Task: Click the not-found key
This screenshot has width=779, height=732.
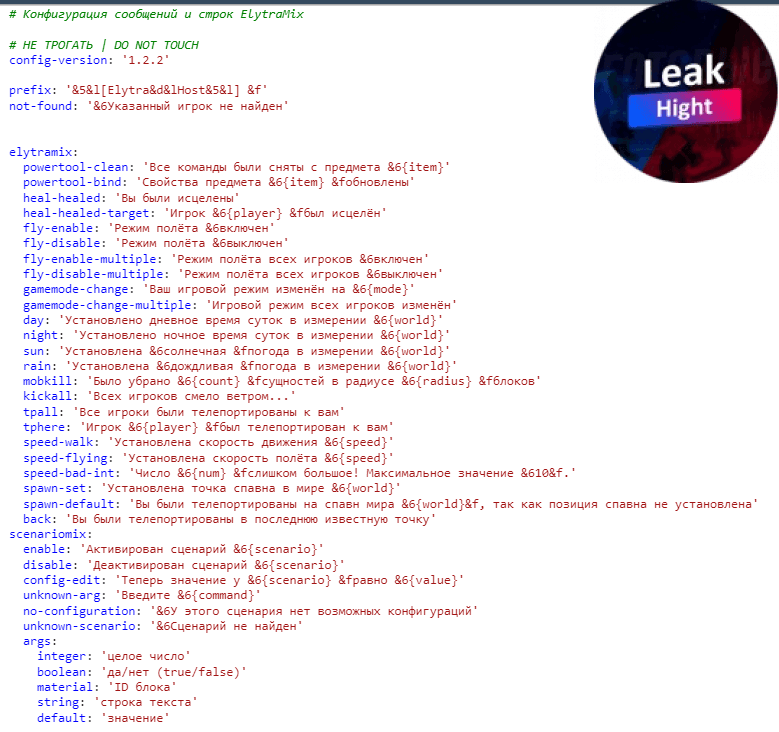Action: coord(40,106)
